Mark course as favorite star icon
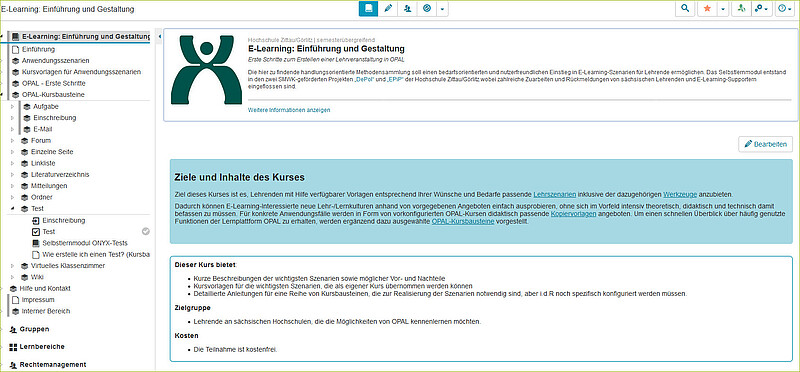 [707, 9]
